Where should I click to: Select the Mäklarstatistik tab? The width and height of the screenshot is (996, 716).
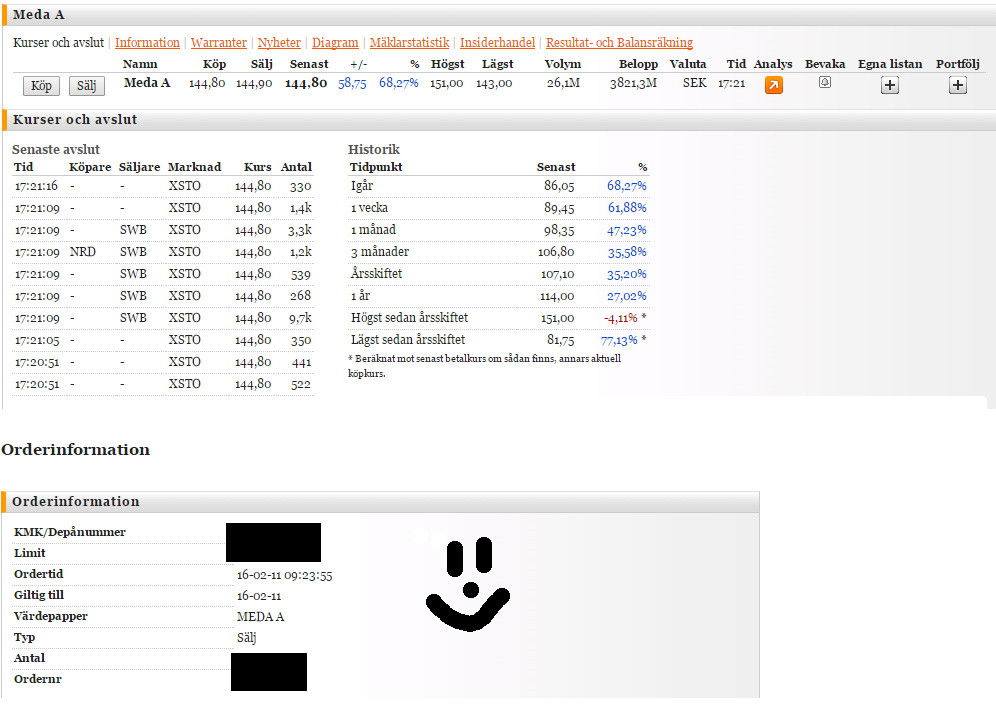pos(409,43)
